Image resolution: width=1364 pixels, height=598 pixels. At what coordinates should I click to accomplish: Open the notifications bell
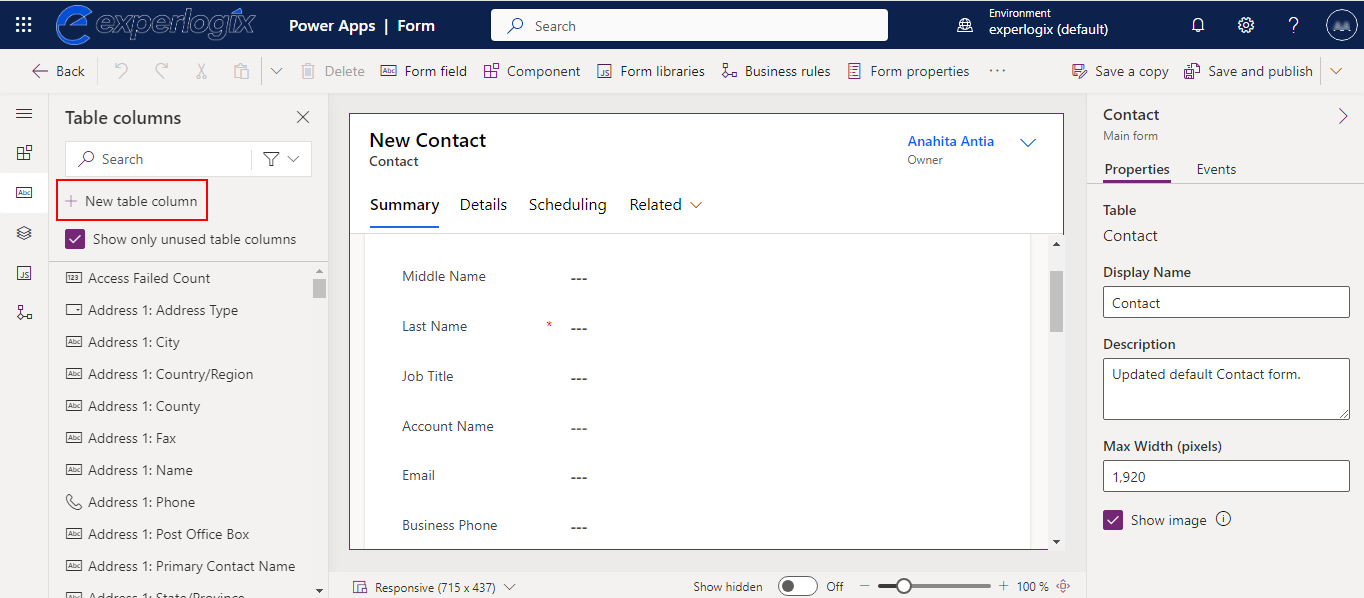1198,26
